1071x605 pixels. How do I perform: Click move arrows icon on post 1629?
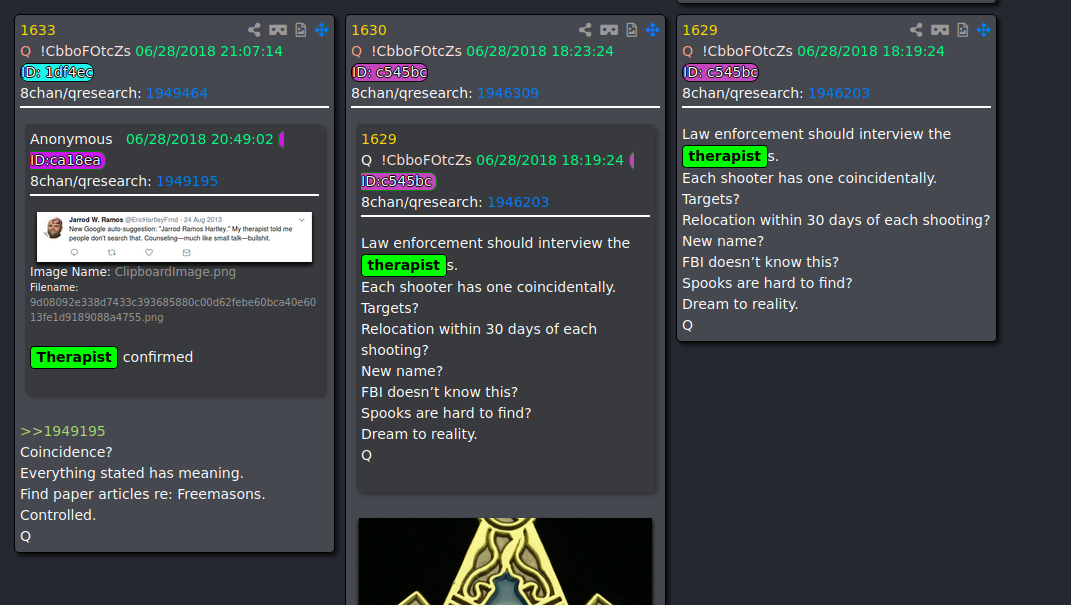(984, 30)
